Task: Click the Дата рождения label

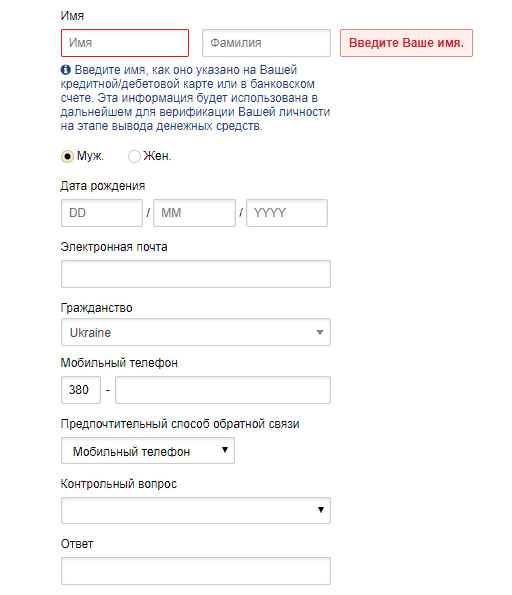Action: point(103,186)
